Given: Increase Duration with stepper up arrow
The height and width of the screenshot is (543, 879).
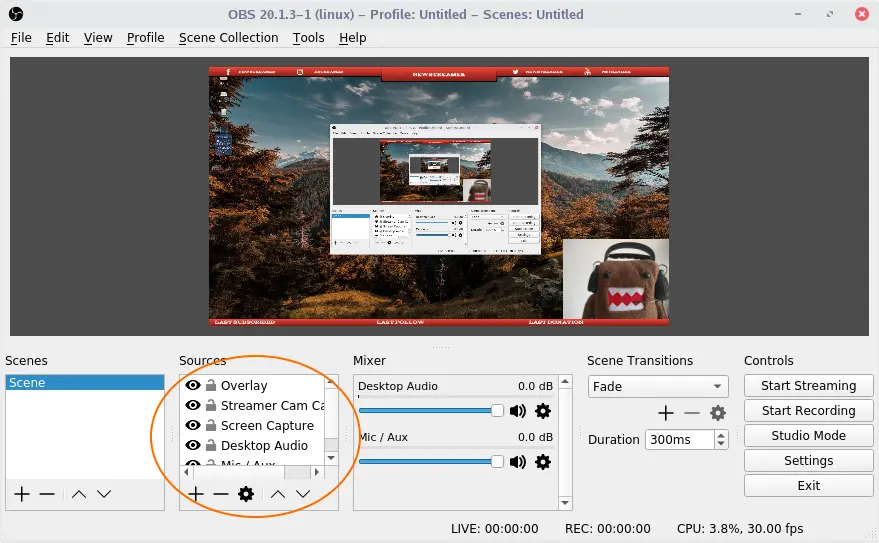Looking at the screenshot, I should (721, 435).
